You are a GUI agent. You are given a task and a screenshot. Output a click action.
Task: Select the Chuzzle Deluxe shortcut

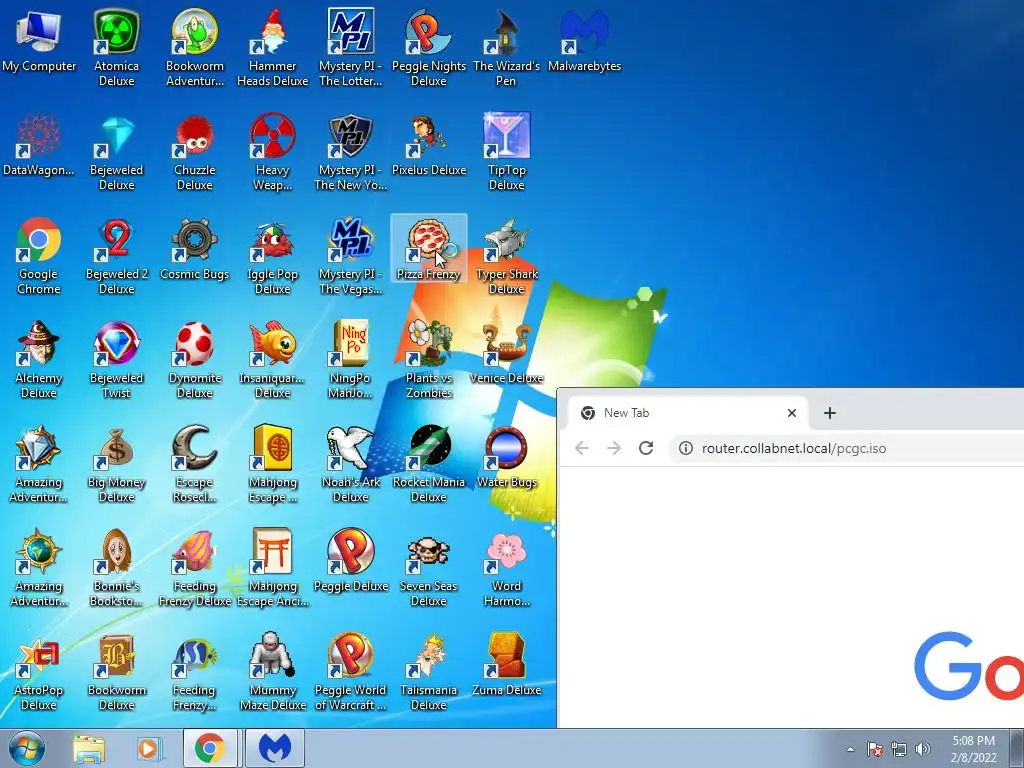(195, 152)
